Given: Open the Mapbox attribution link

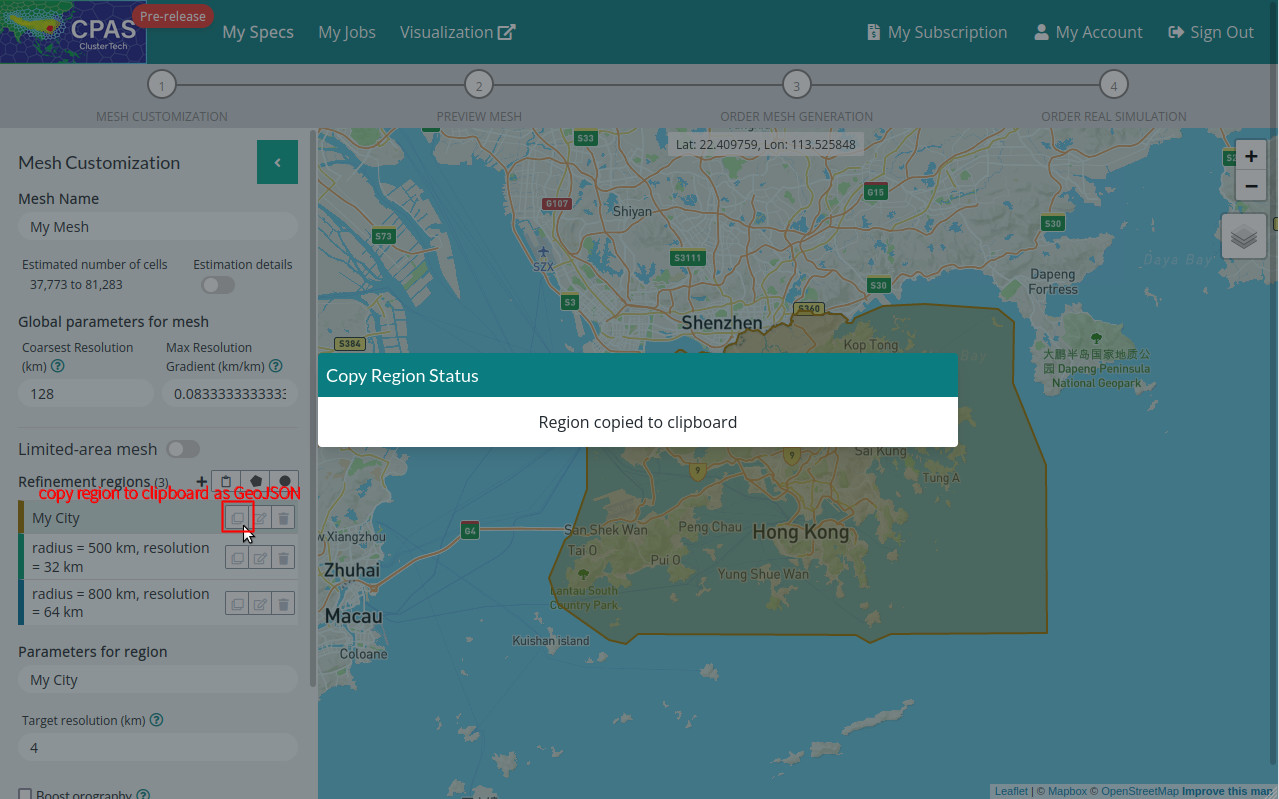Looking at the screenshot, I should 1067,791.
